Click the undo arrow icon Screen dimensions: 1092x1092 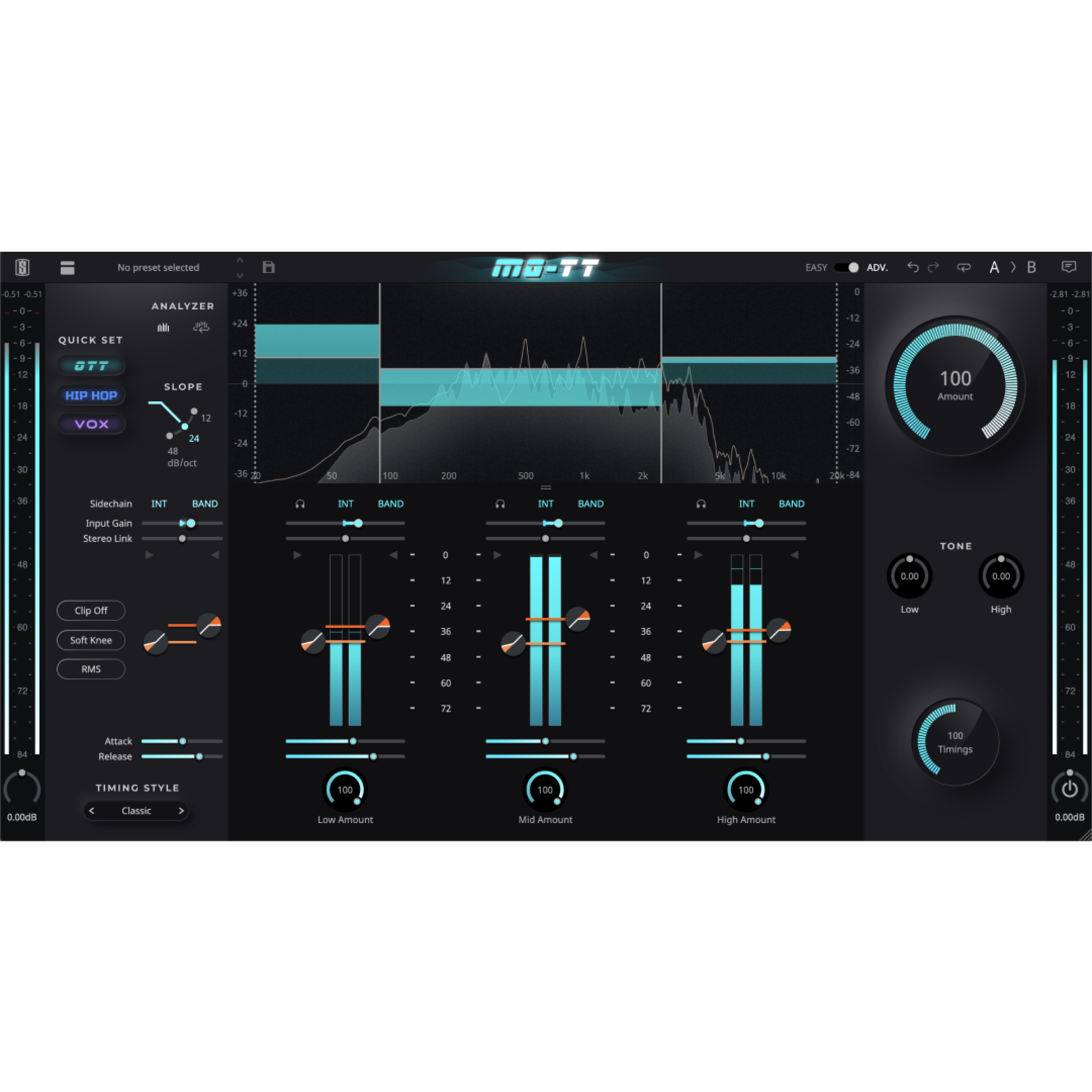click(x=913, y=267)
